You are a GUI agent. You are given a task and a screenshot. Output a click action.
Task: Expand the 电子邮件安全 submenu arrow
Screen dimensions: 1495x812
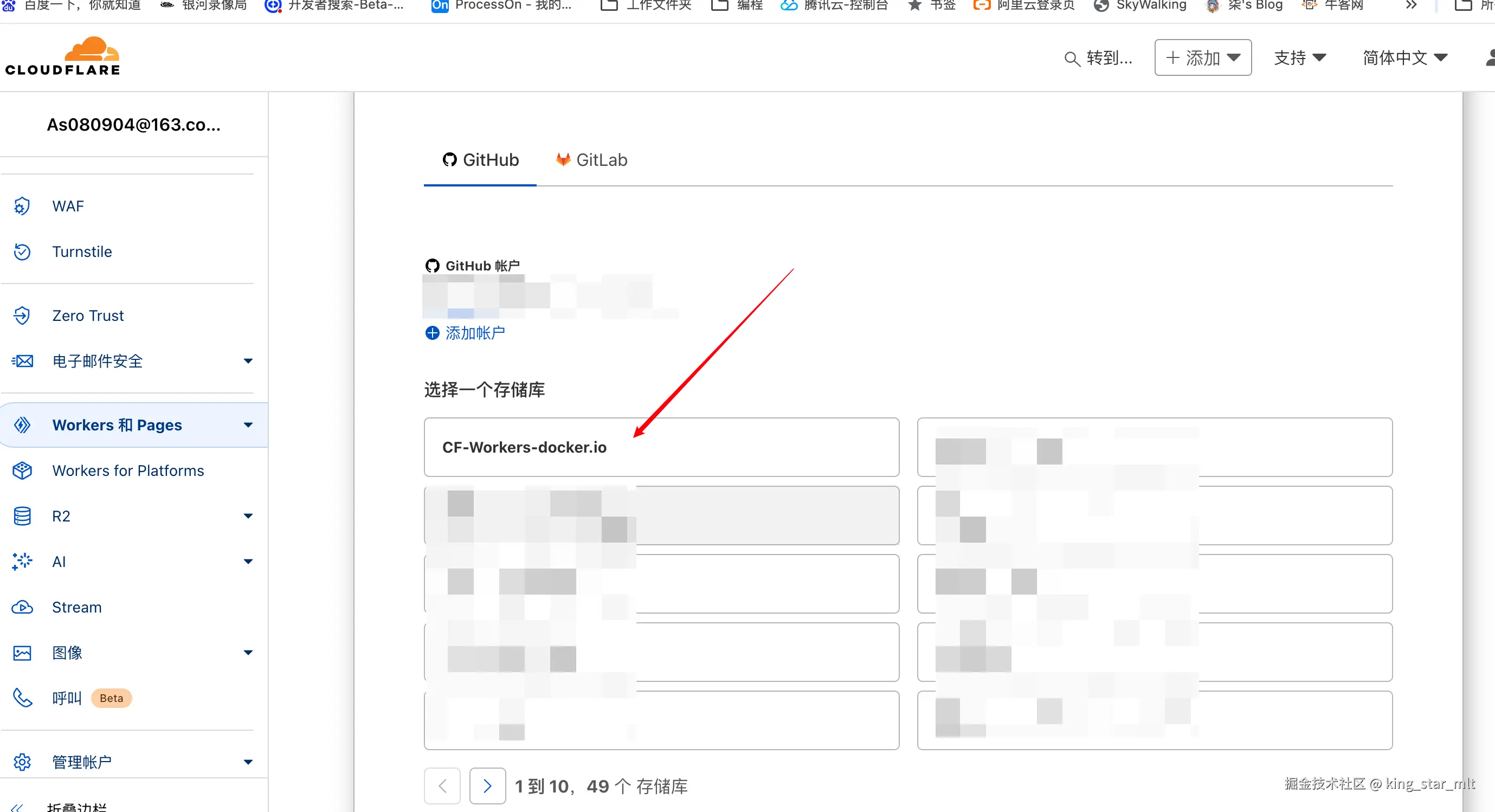click(x=248, y=361)
